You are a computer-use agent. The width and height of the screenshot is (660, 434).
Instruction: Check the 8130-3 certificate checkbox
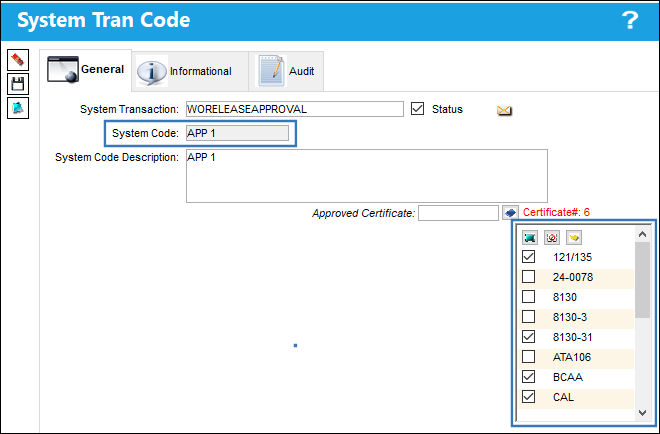pyautogui.click(x=528, y=317)
